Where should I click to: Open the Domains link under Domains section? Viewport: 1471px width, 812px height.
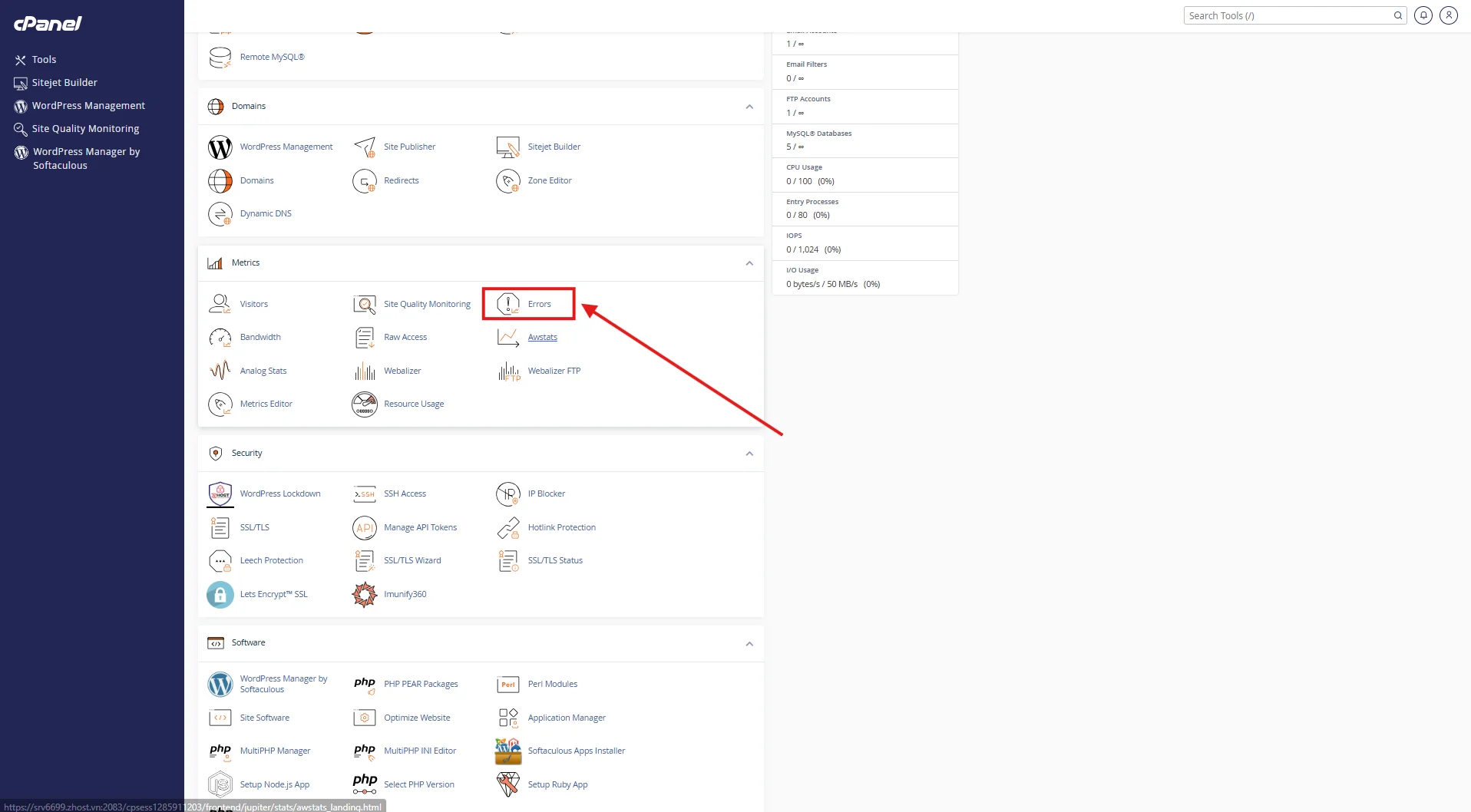click(x=256, y=180)
